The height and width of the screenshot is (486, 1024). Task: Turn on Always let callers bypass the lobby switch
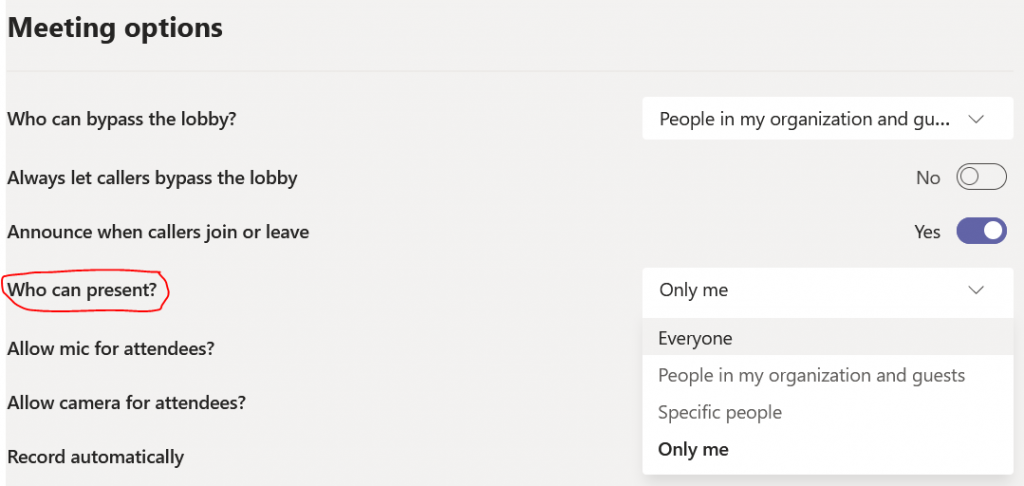980,178
